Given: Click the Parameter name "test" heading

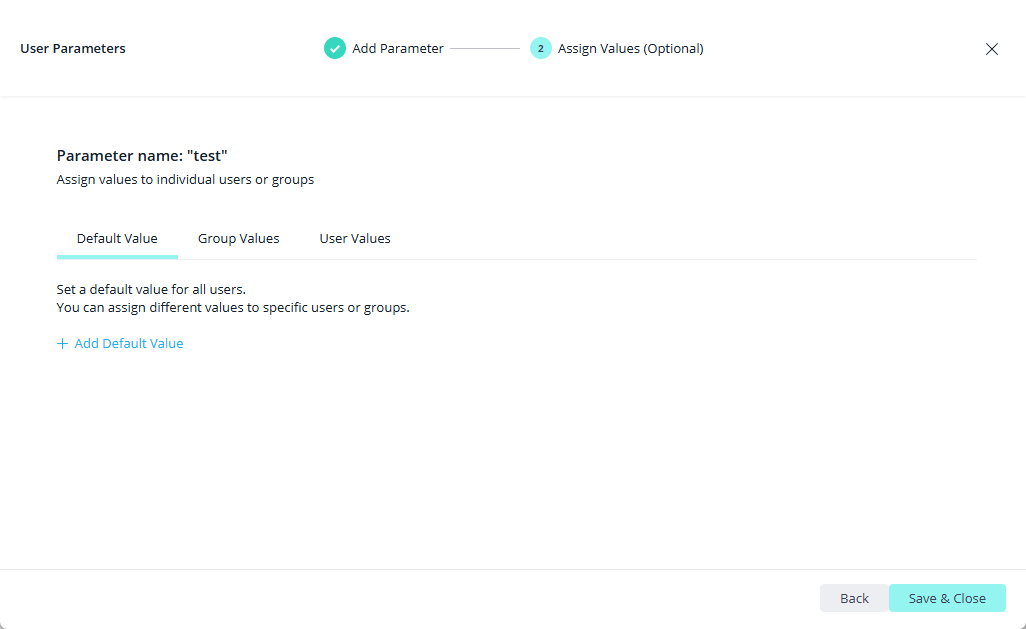Looking at the screenshot, I should click(x=142, y=156).
